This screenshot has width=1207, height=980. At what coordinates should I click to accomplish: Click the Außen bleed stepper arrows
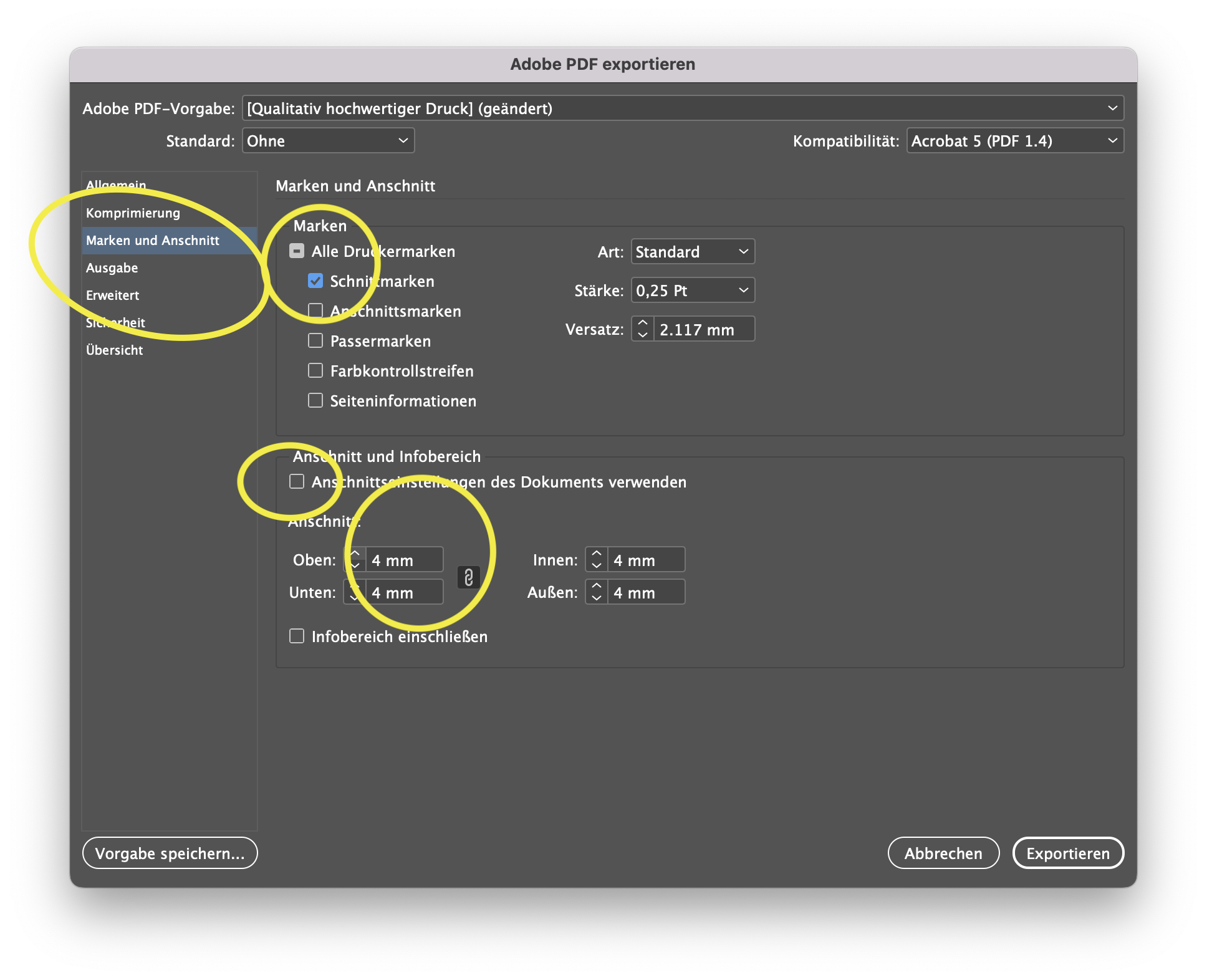point(597,592)
